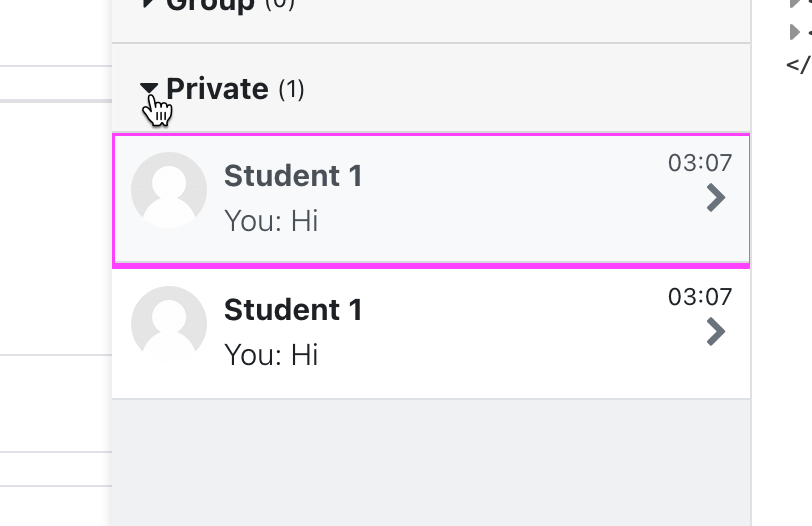Click the Group heading label
Viewport: 812px width, 526px height.
pos(211,5)
